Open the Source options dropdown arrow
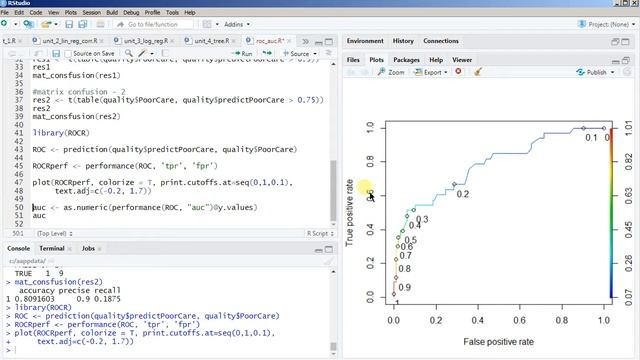 (315, 53)
